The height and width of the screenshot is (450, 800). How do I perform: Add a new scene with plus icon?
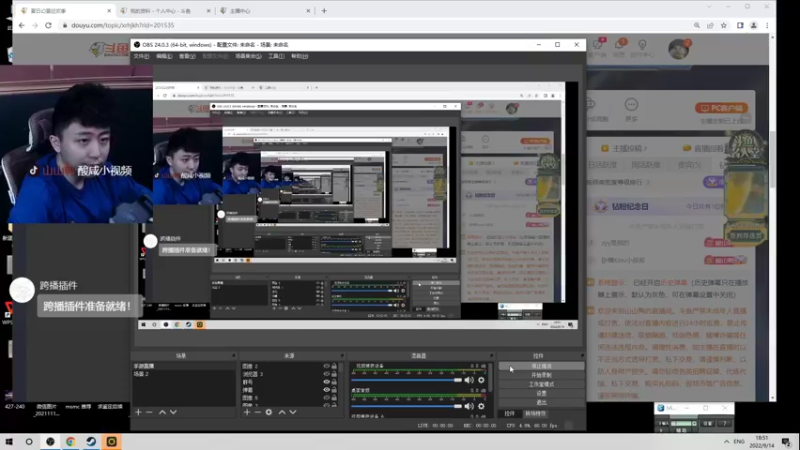(138, 412)
